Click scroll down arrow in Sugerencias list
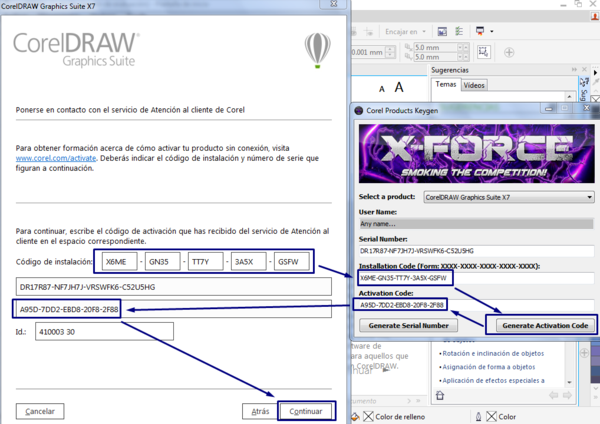 (569, 382)
